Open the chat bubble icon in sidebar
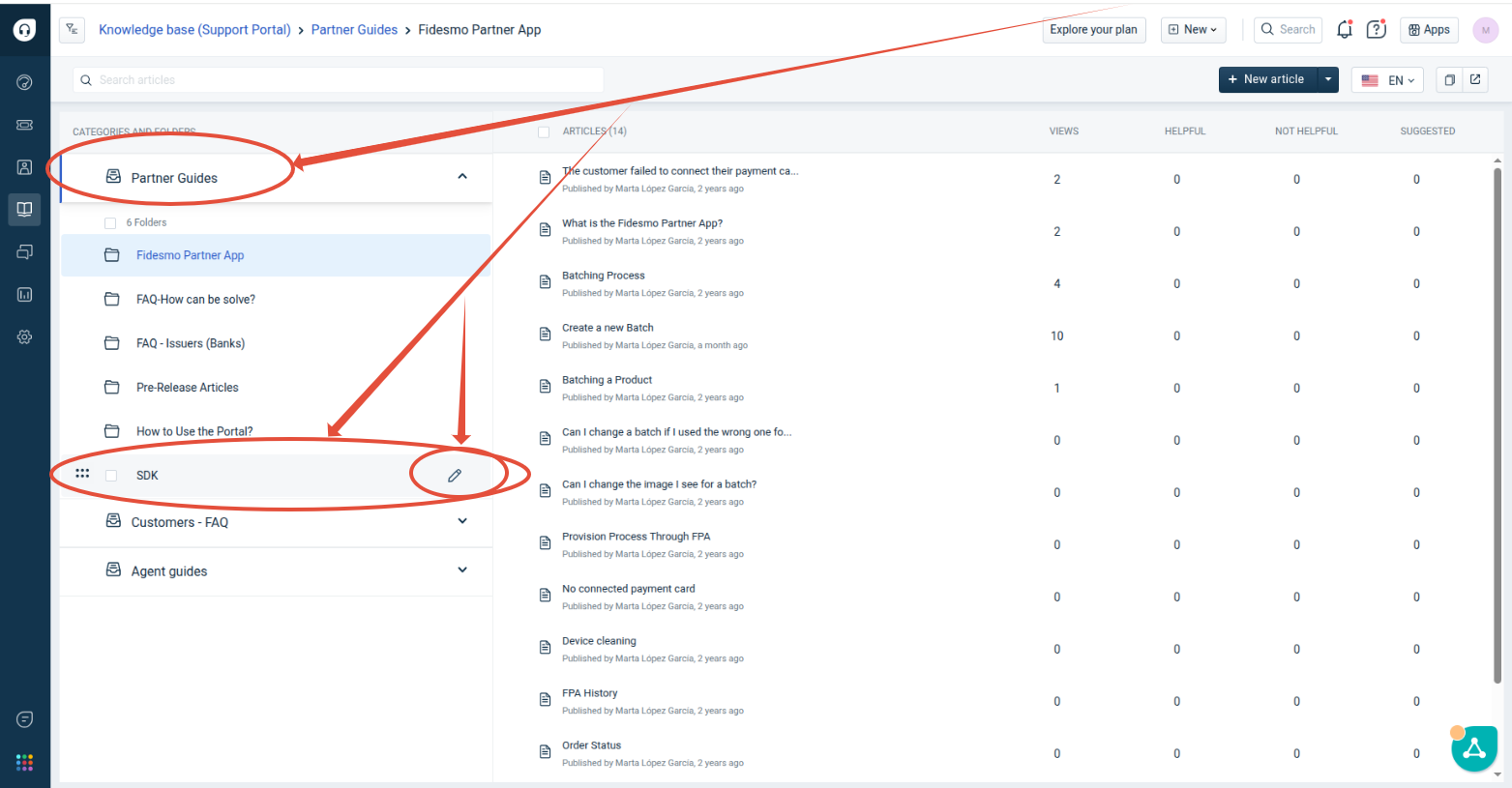Screen dimensions: 1512x788 [25, 719]
